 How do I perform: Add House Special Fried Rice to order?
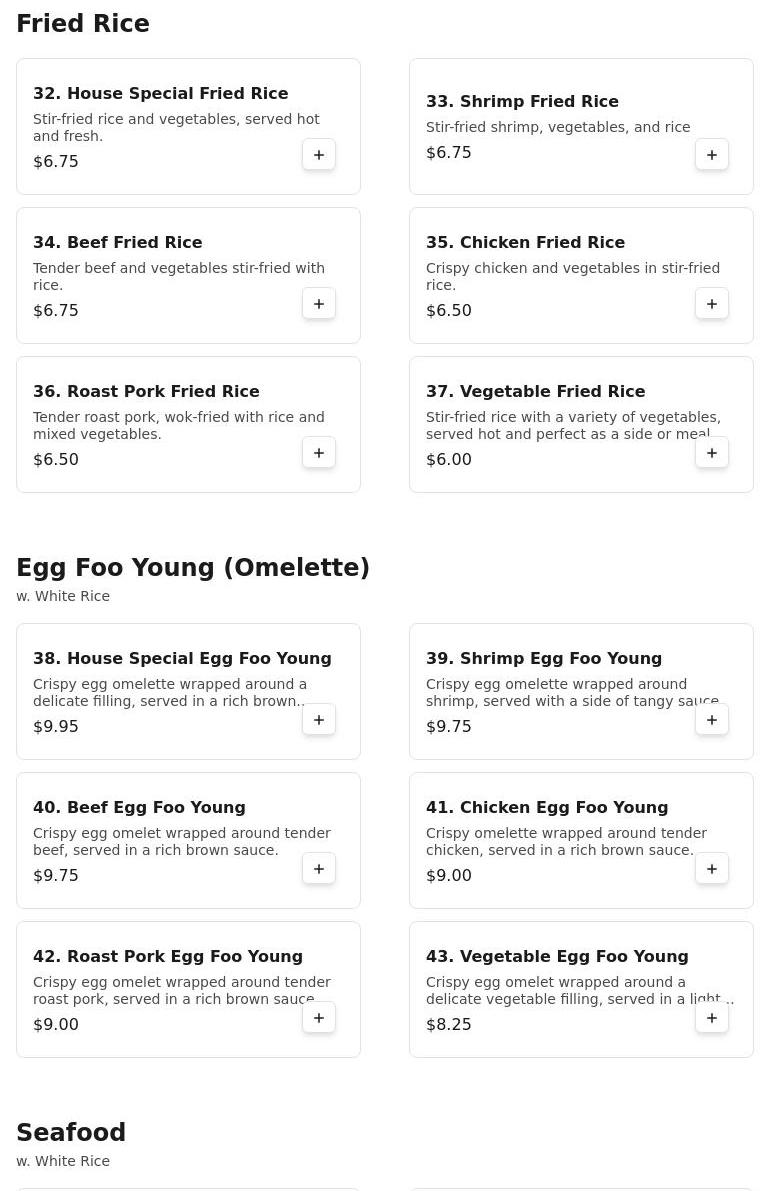(319, 155)
